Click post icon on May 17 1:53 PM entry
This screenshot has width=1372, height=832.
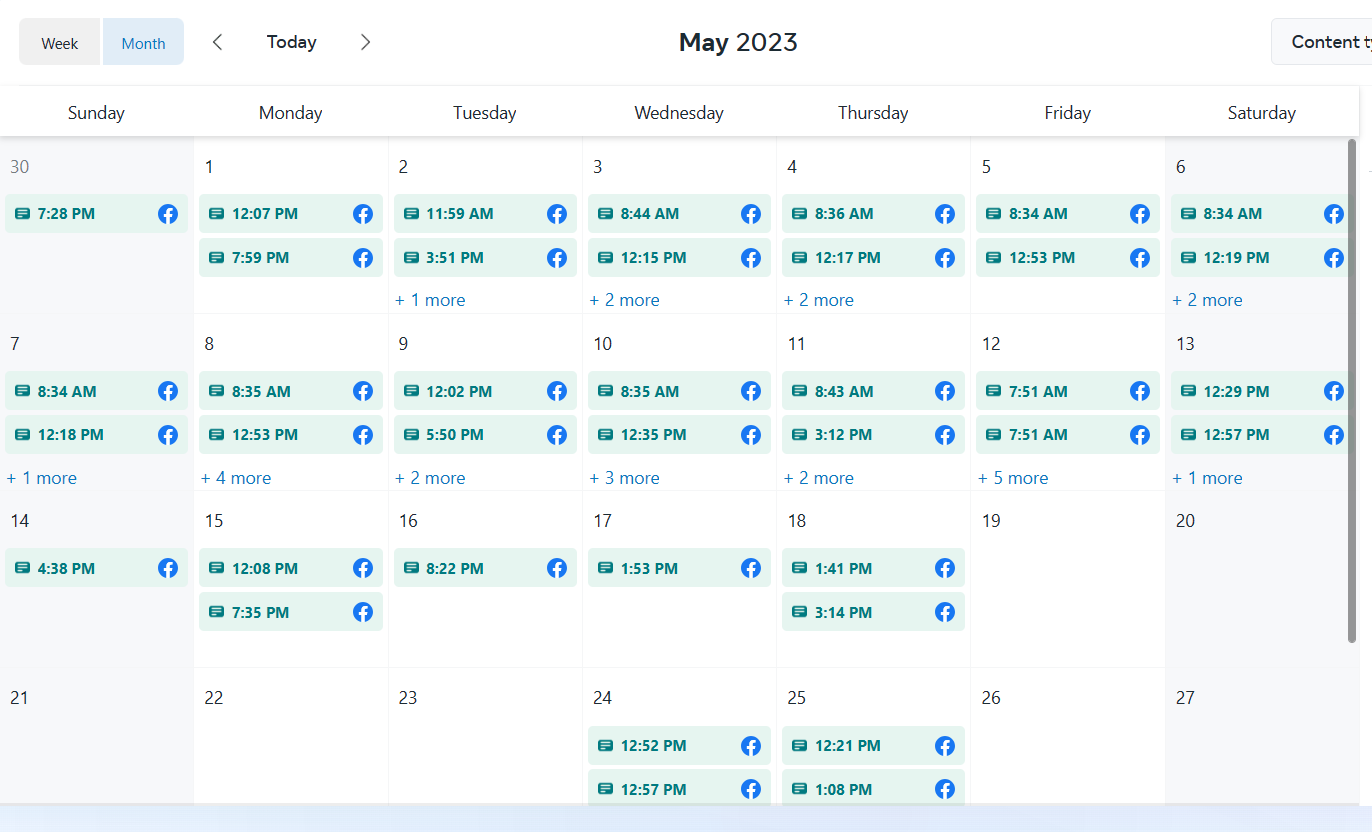[605, 568]
